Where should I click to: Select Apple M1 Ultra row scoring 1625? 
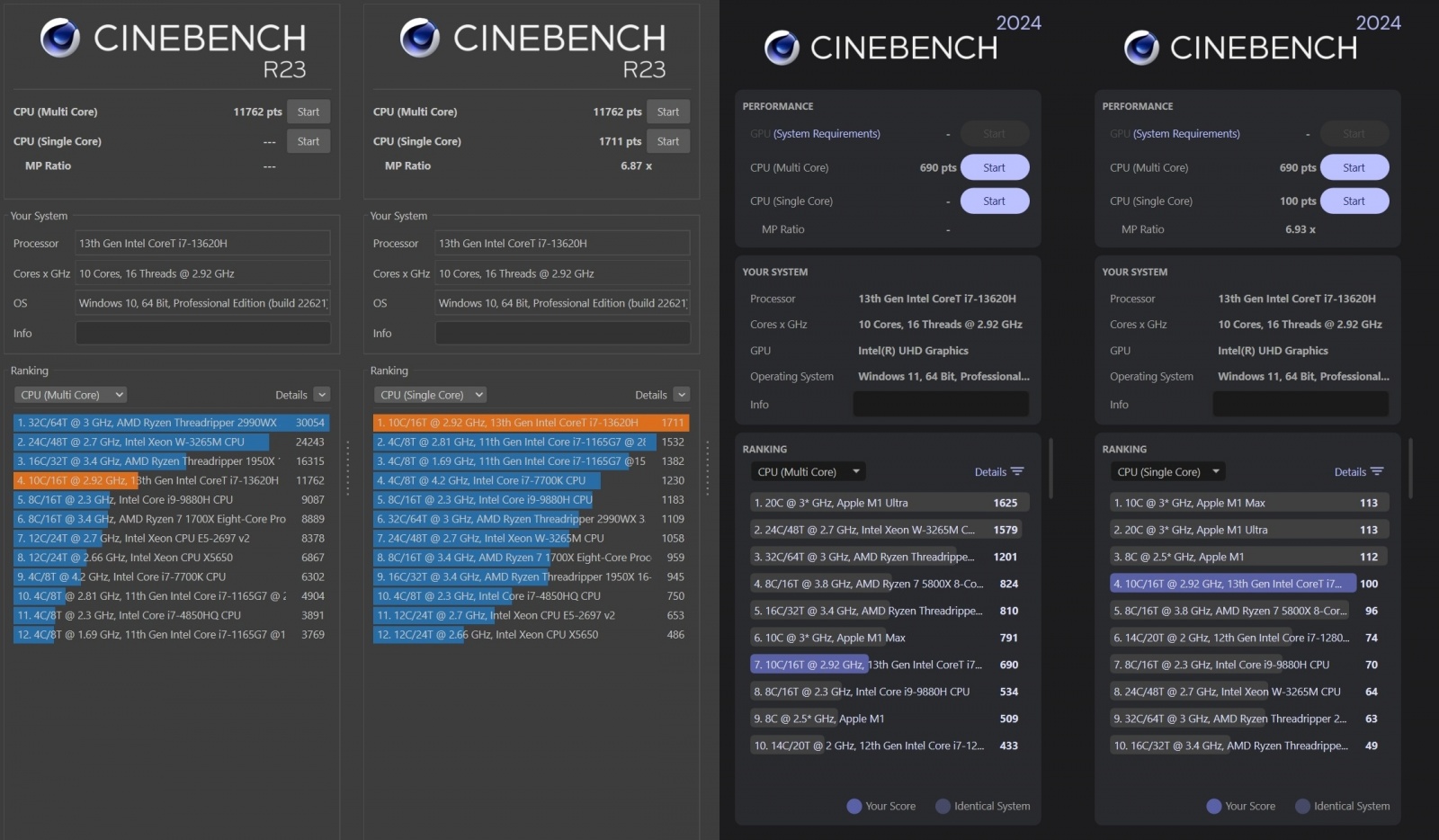(x=889, y=503)
